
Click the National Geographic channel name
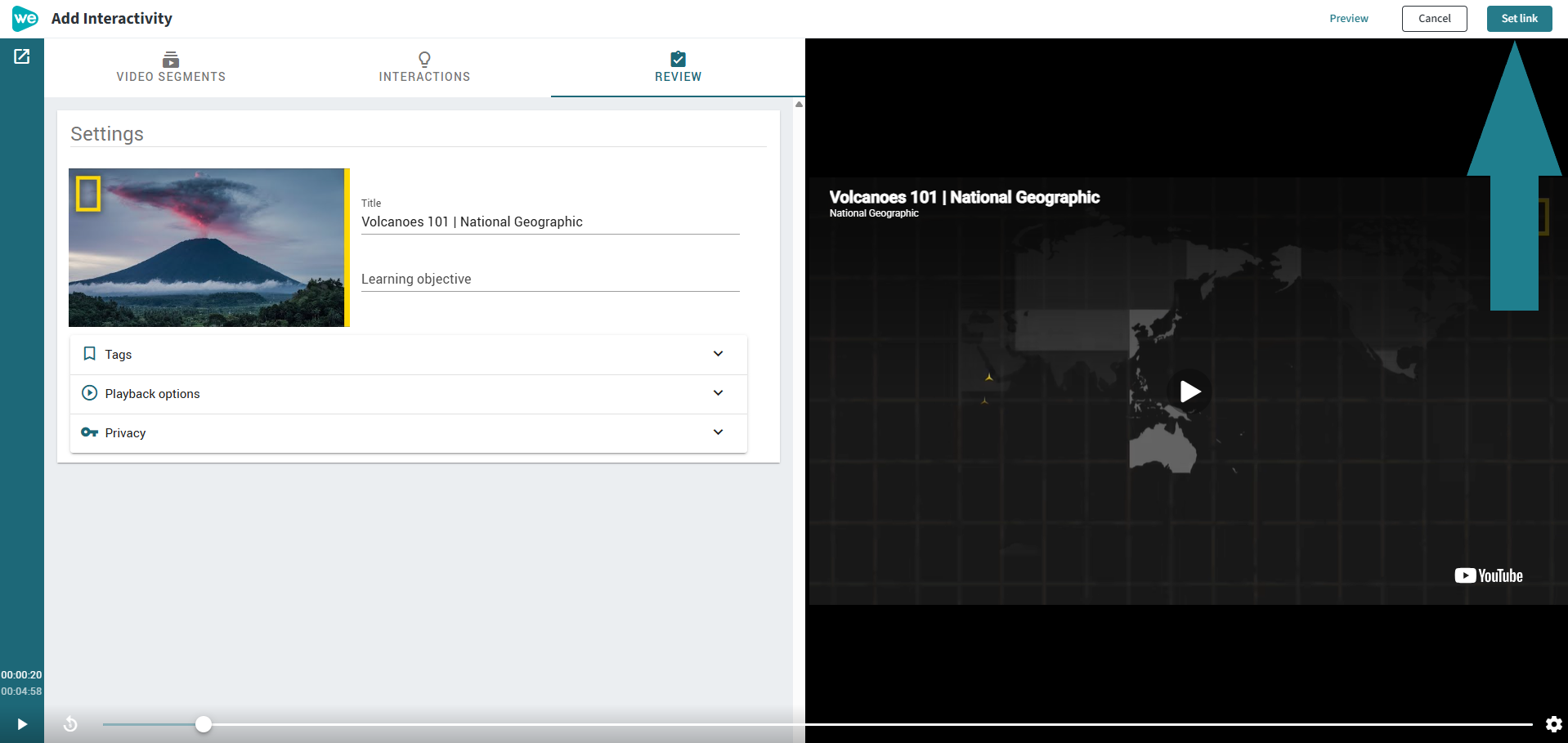tap(874, 213)
